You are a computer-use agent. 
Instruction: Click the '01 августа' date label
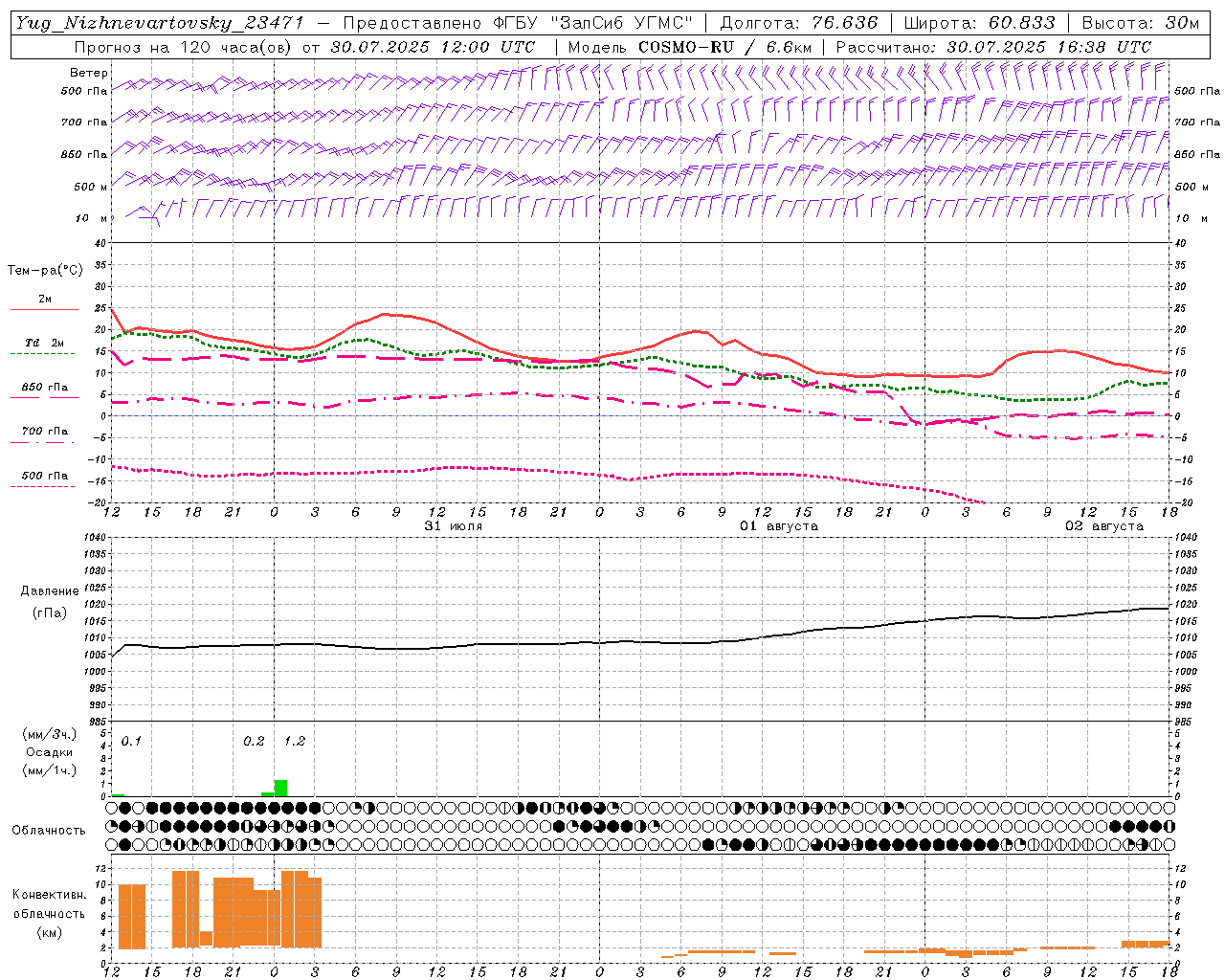(x=779, y=526)
